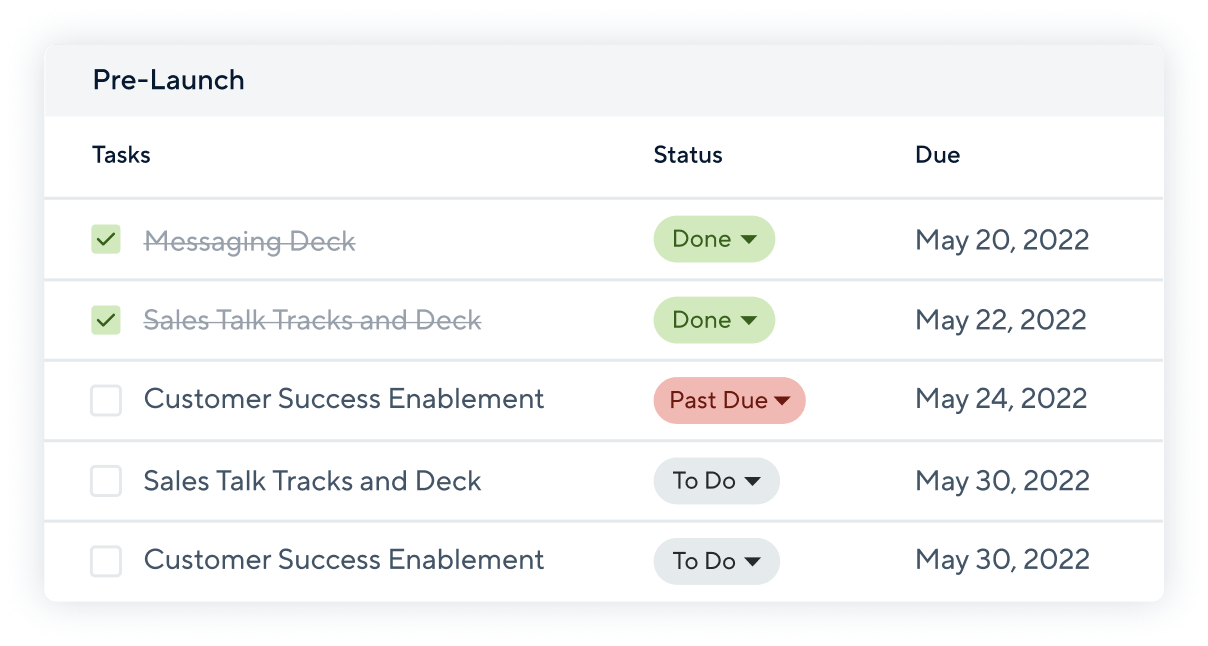1208x646 pixels.
Task: Open the Customer Success Enablement task marked Past Due
Action: (x=344, y=399)
